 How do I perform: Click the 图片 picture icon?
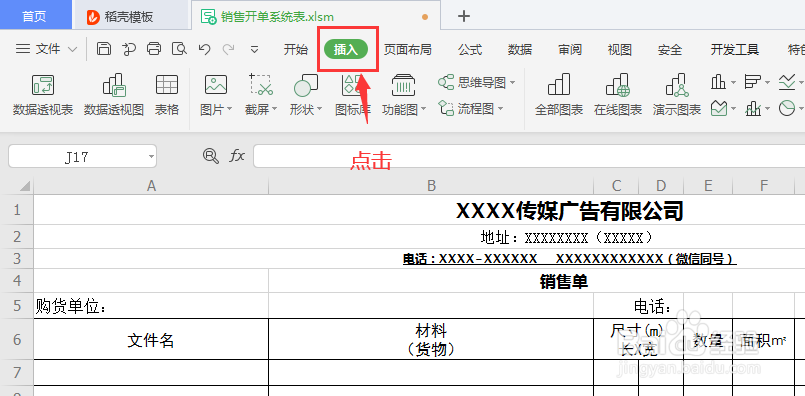(x=216, y=84)
